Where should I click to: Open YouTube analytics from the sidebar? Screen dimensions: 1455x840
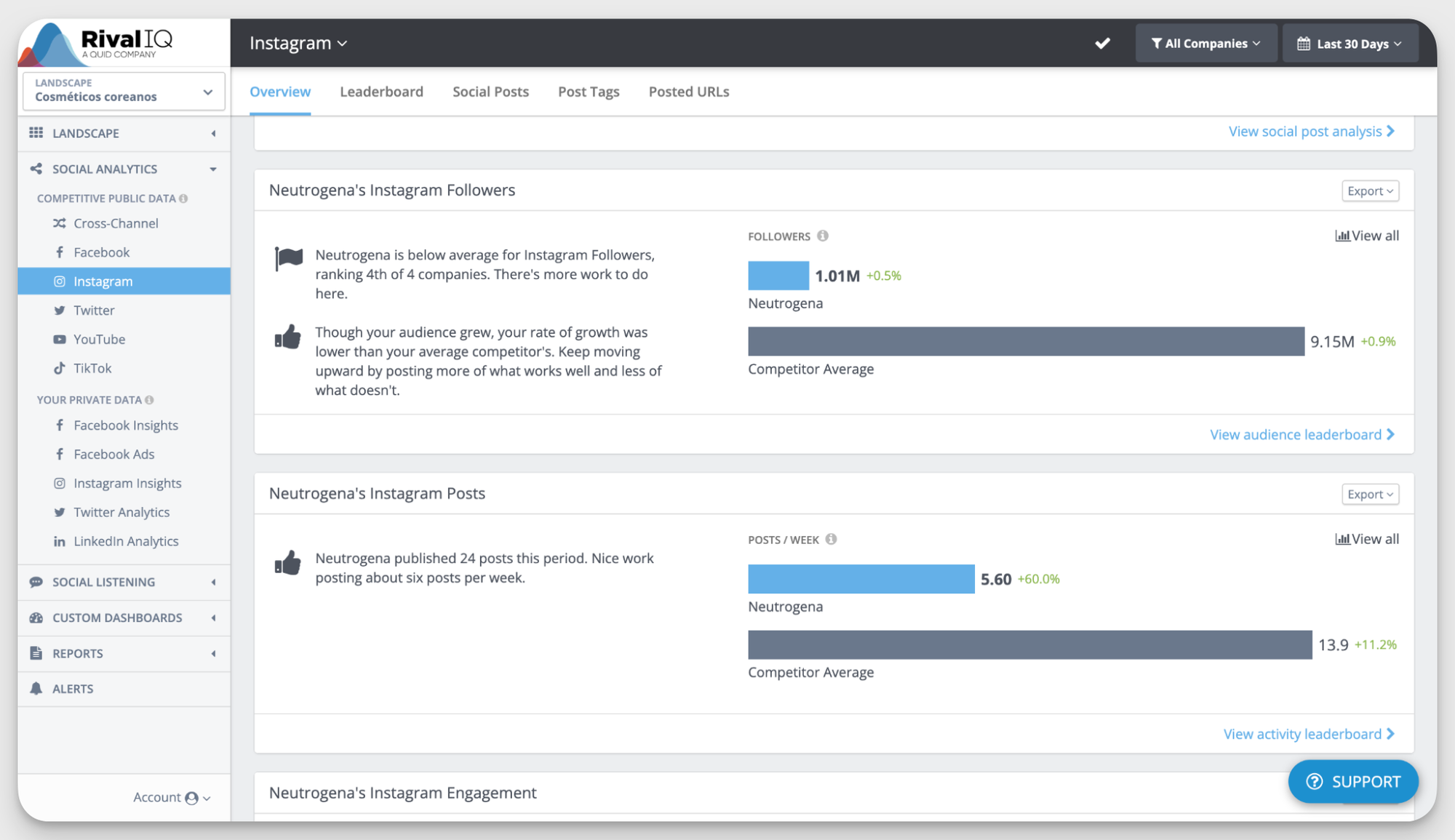(99, 339)
